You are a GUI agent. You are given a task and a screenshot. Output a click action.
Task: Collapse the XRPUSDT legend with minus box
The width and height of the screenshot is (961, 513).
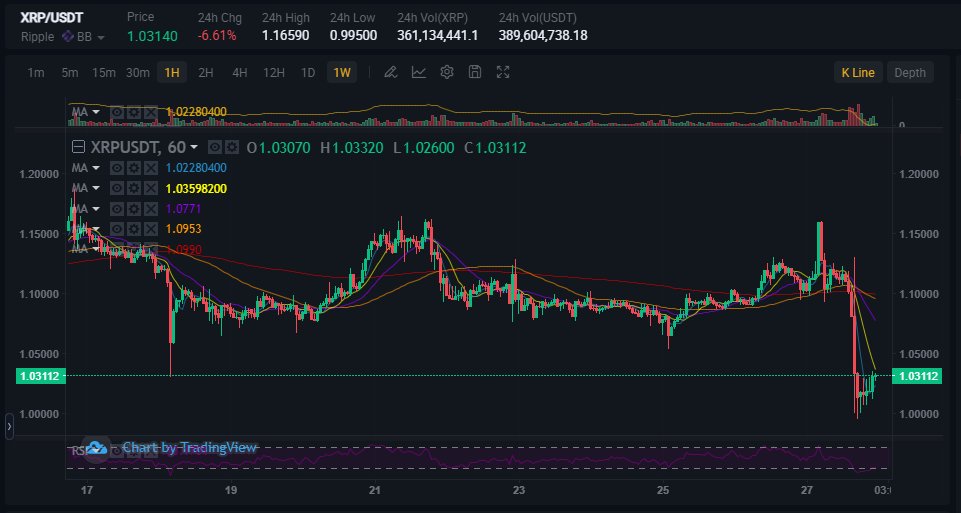tap(78, 147)
